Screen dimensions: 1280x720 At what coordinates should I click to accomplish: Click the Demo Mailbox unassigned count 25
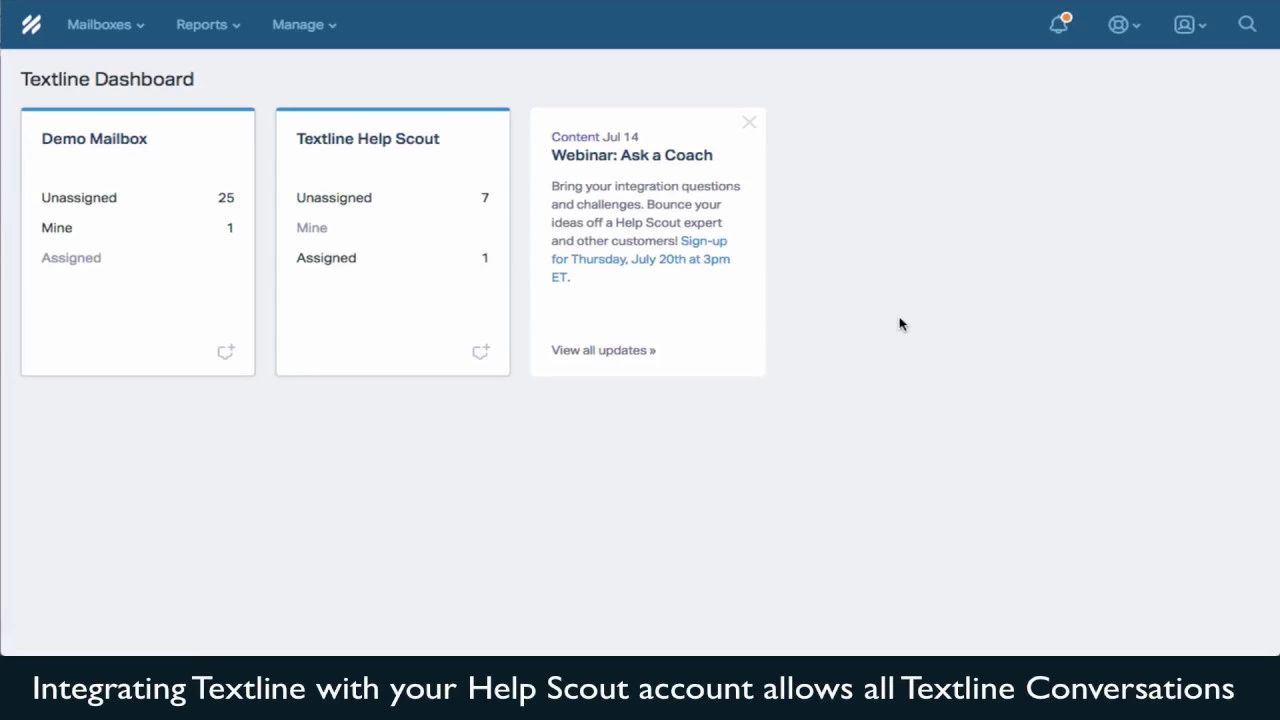click(226, 198)
